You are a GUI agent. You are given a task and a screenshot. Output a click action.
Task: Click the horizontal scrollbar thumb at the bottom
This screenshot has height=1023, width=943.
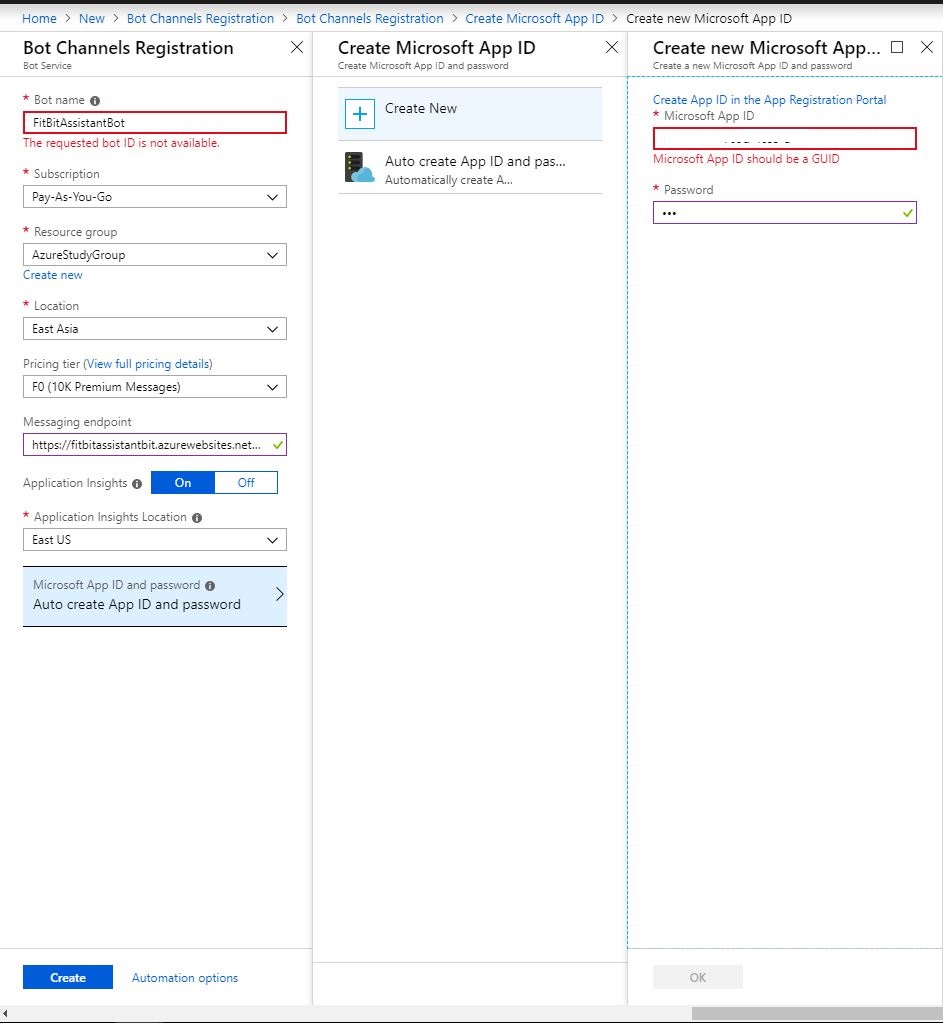pos(817,1014)
